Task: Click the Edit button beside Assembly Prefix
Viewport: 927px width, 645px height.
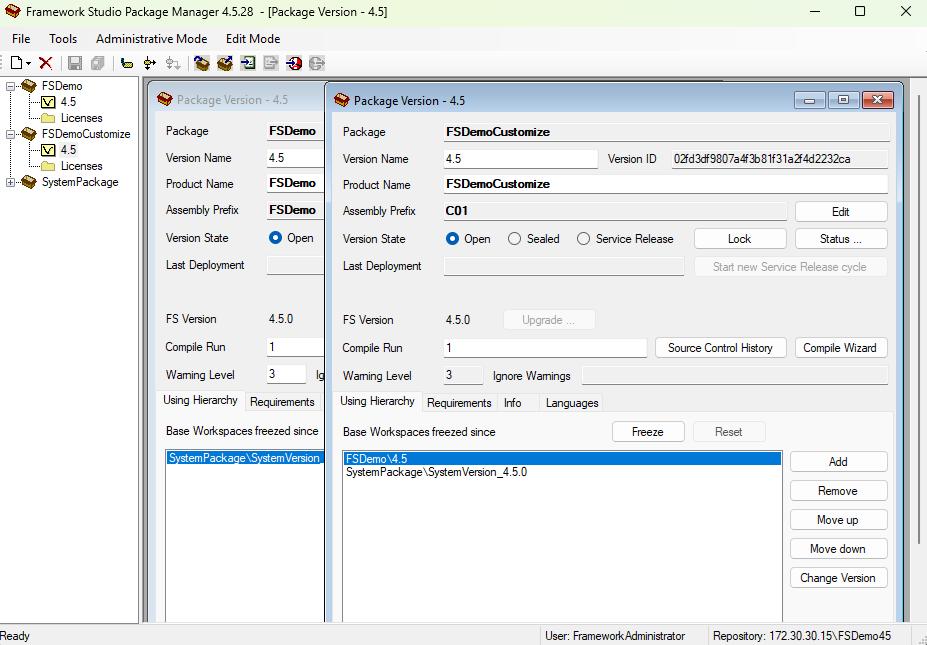Action: pos(841,212)
